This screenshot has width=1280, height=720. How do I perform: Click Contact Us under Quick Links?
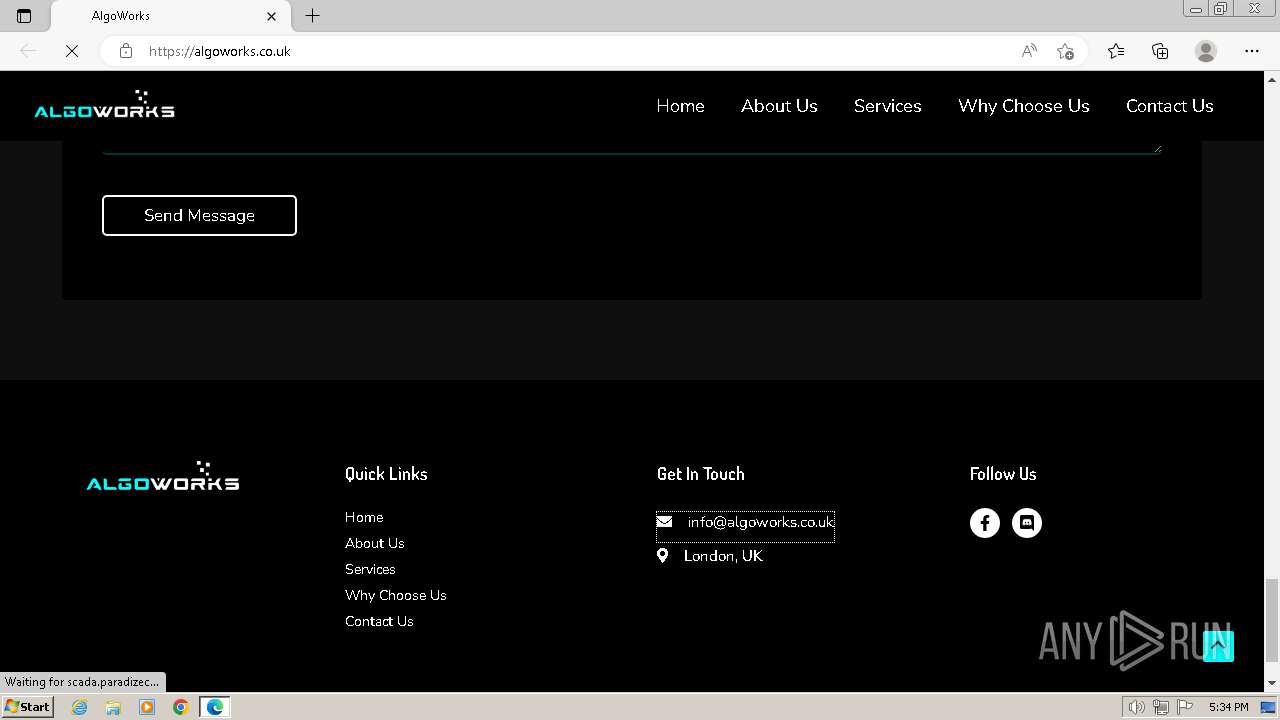[x=379, y=621]
